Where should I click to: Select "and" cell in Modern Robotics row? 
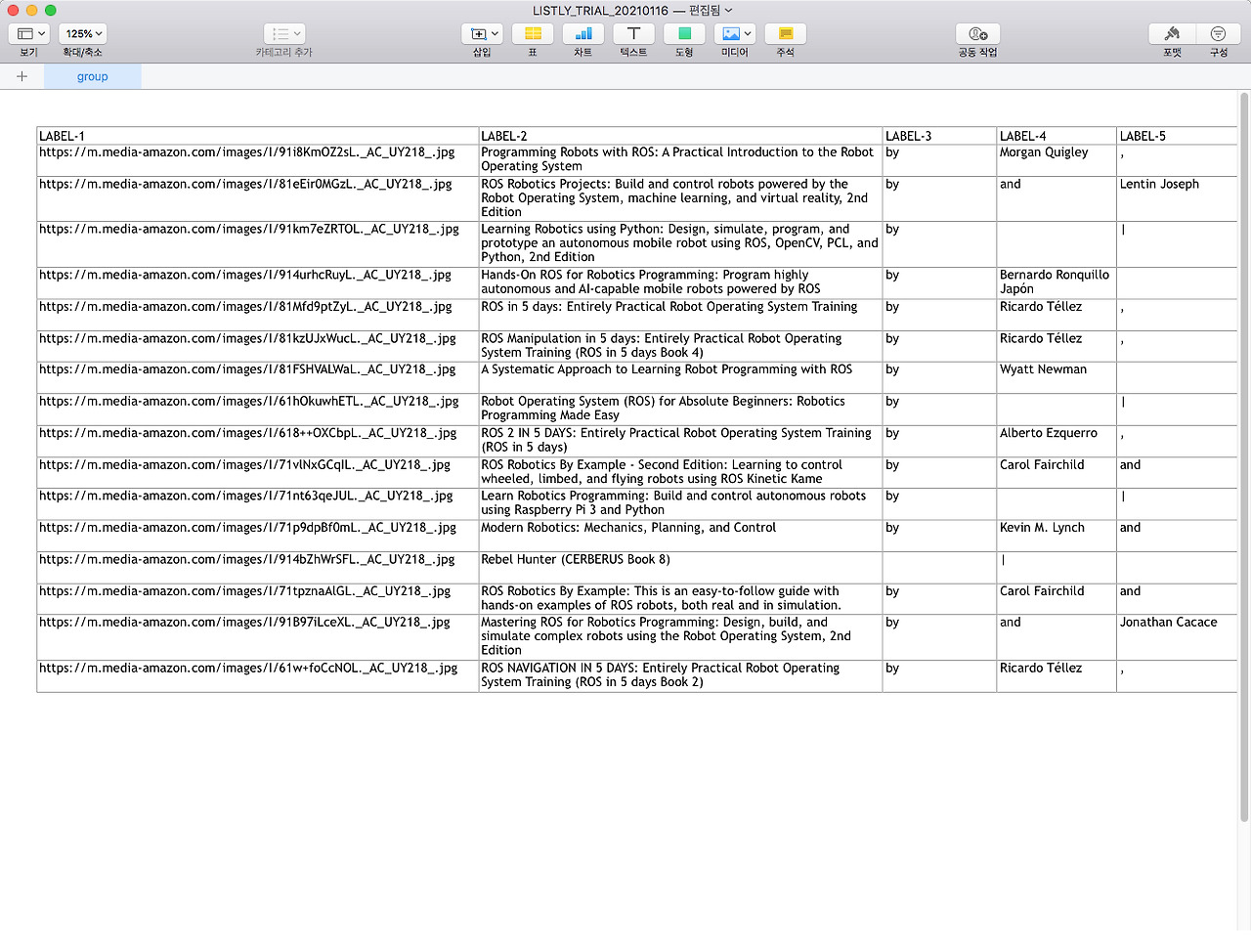point(1177,536)
